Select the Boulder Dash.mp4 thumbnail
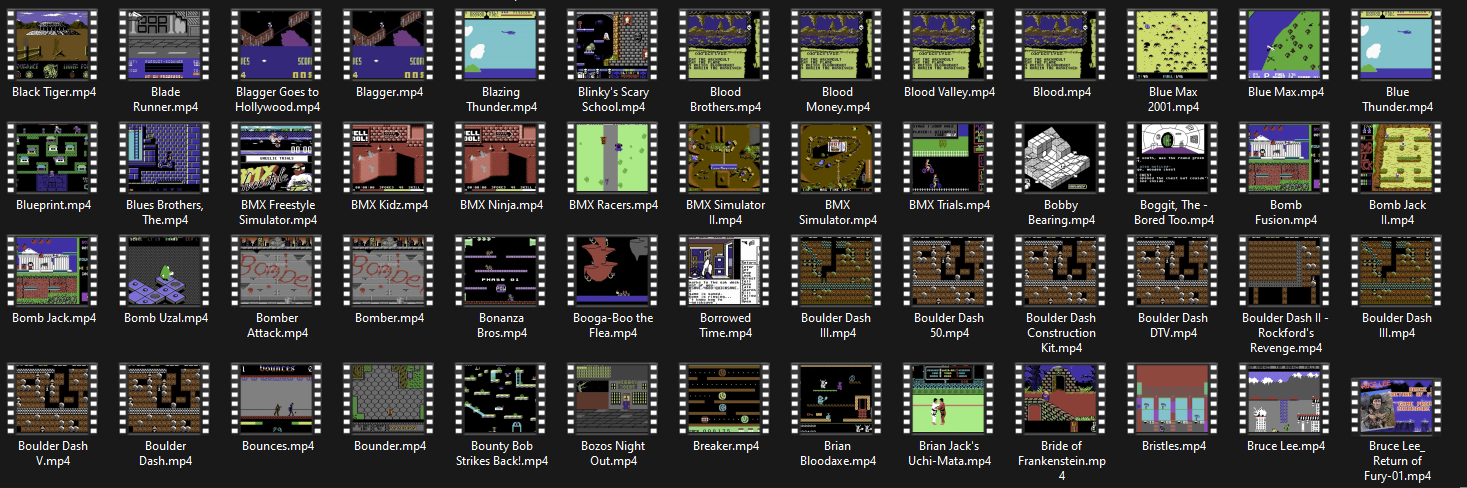Viewport: 1467px width, 488px height. (166, 398)
